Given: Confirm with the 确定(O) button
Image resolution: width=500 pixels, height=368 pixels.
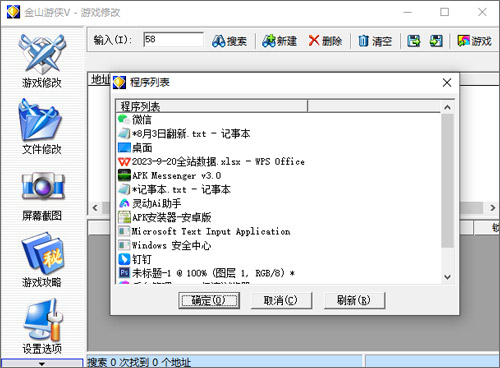Looking at the screenshot, I should coord(209,301).
